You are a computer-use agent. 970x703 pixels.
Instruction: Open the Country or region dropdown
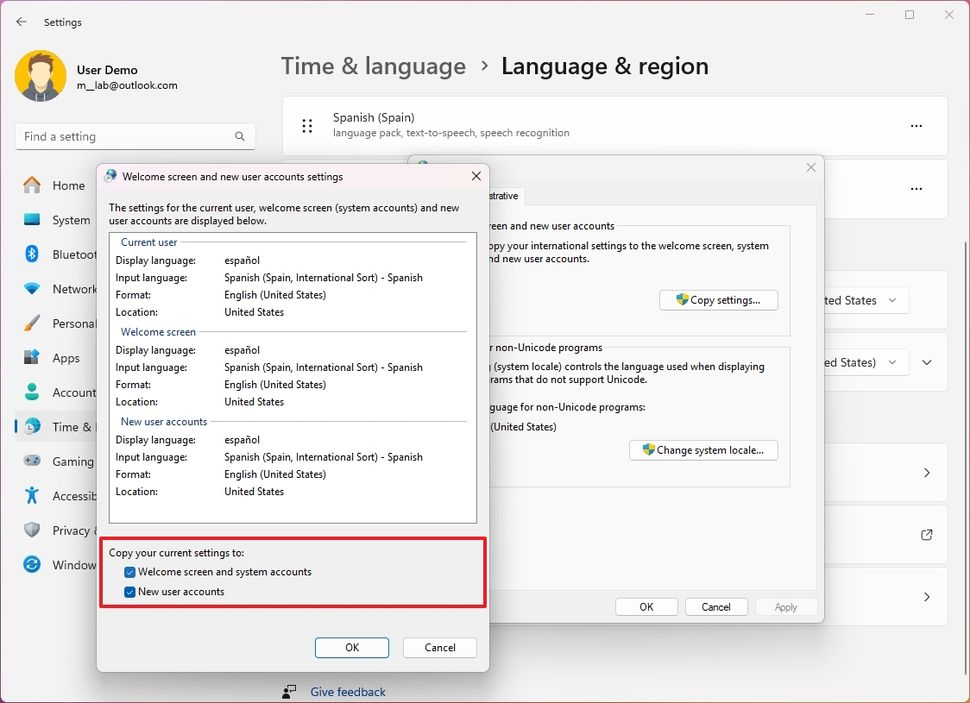(x=867, y=300)
